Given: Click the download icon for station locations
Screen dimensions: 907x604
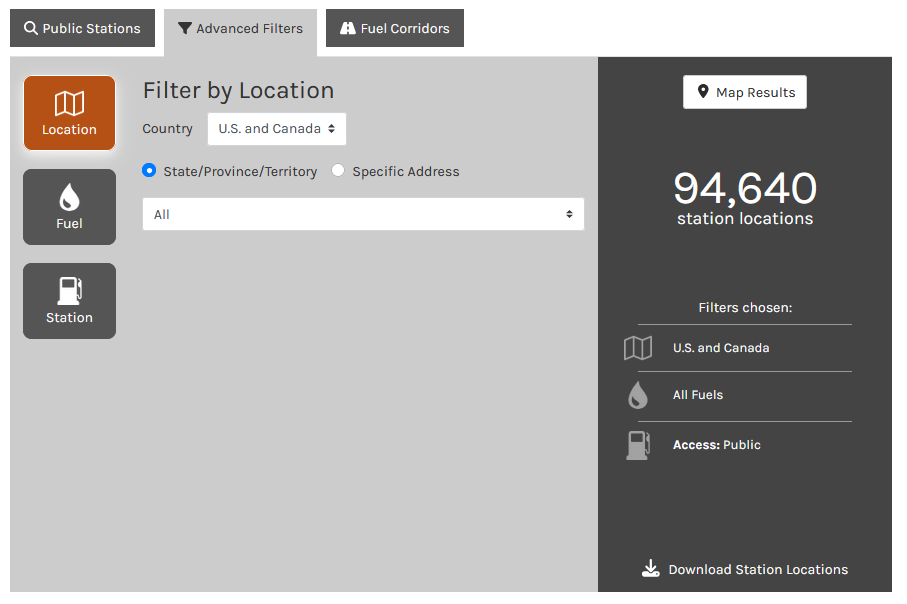Looking at the screenshot, I should (651, 568).
